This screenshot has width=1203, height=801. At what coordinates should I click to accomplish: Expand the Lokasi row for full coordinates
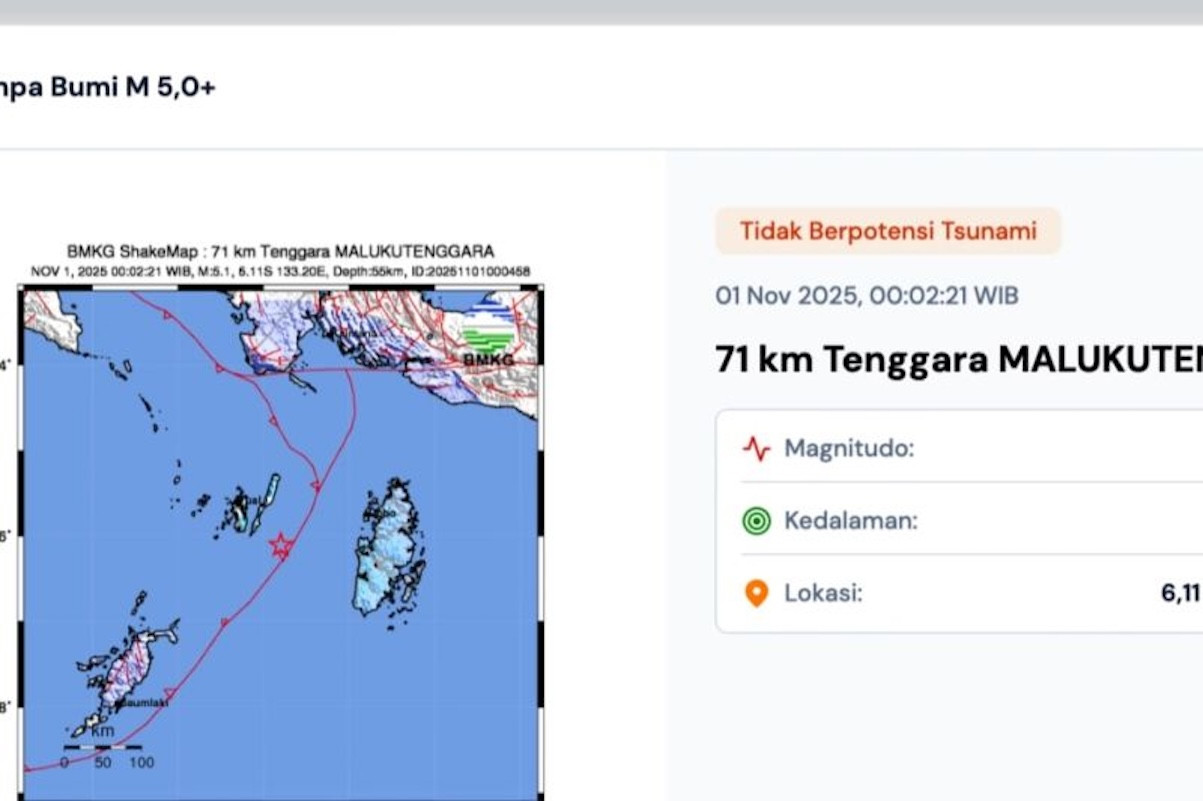pos(950,592)
